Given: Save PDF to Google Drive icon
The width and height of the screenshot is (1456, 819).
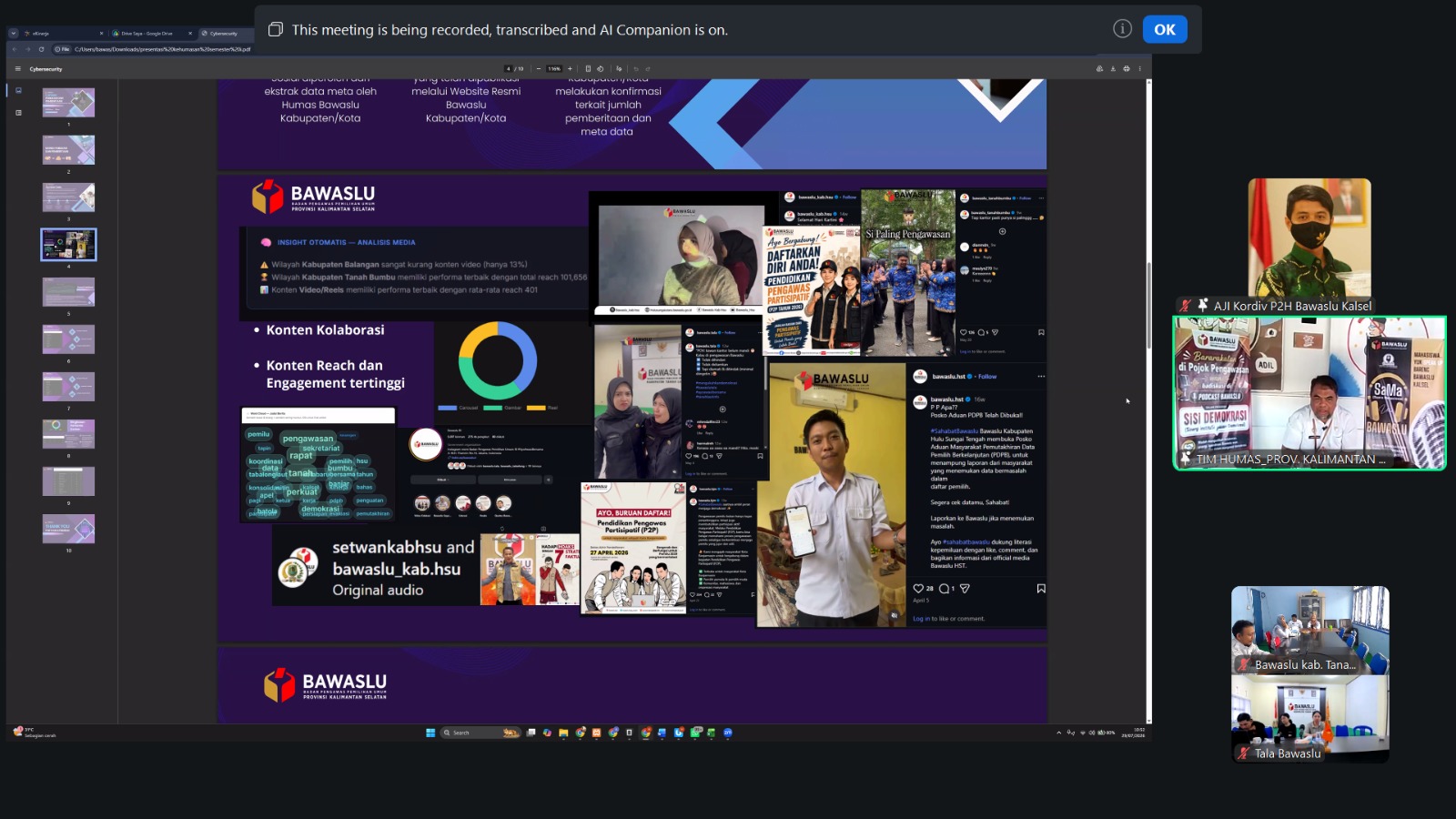Looking at the screenshot, I should tap(1099, 68).
